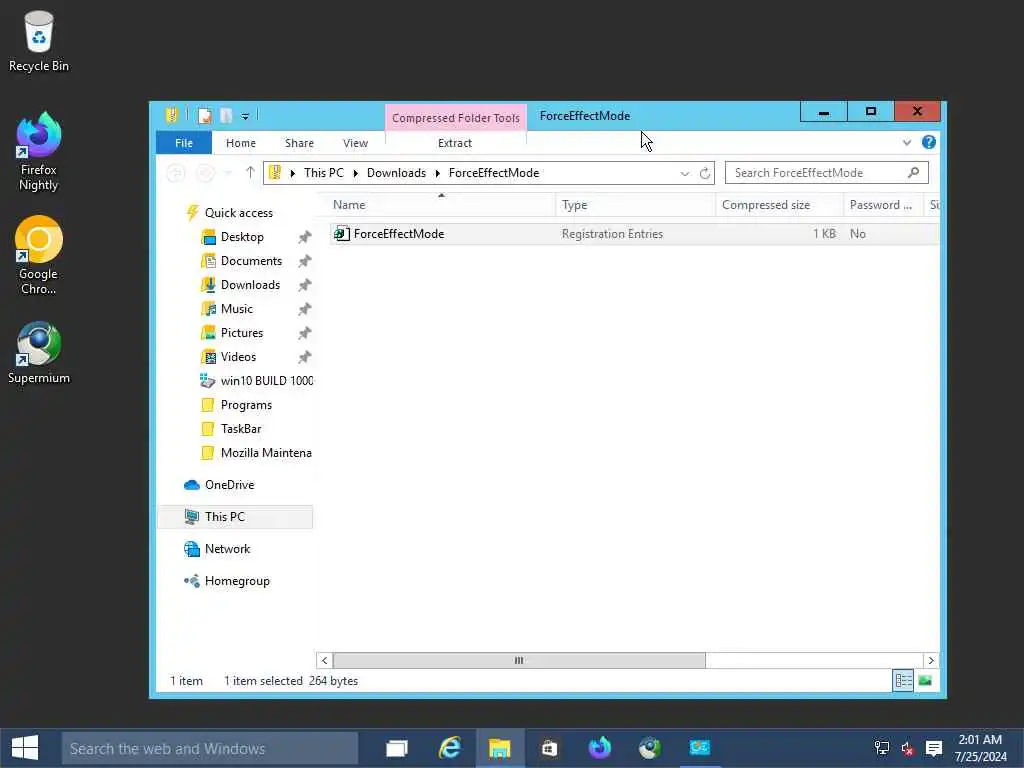The image size is (1024, 768).
Task: Open Mozilla Maintenance folder in navigation pane
Action: click(x=256, y=453)
